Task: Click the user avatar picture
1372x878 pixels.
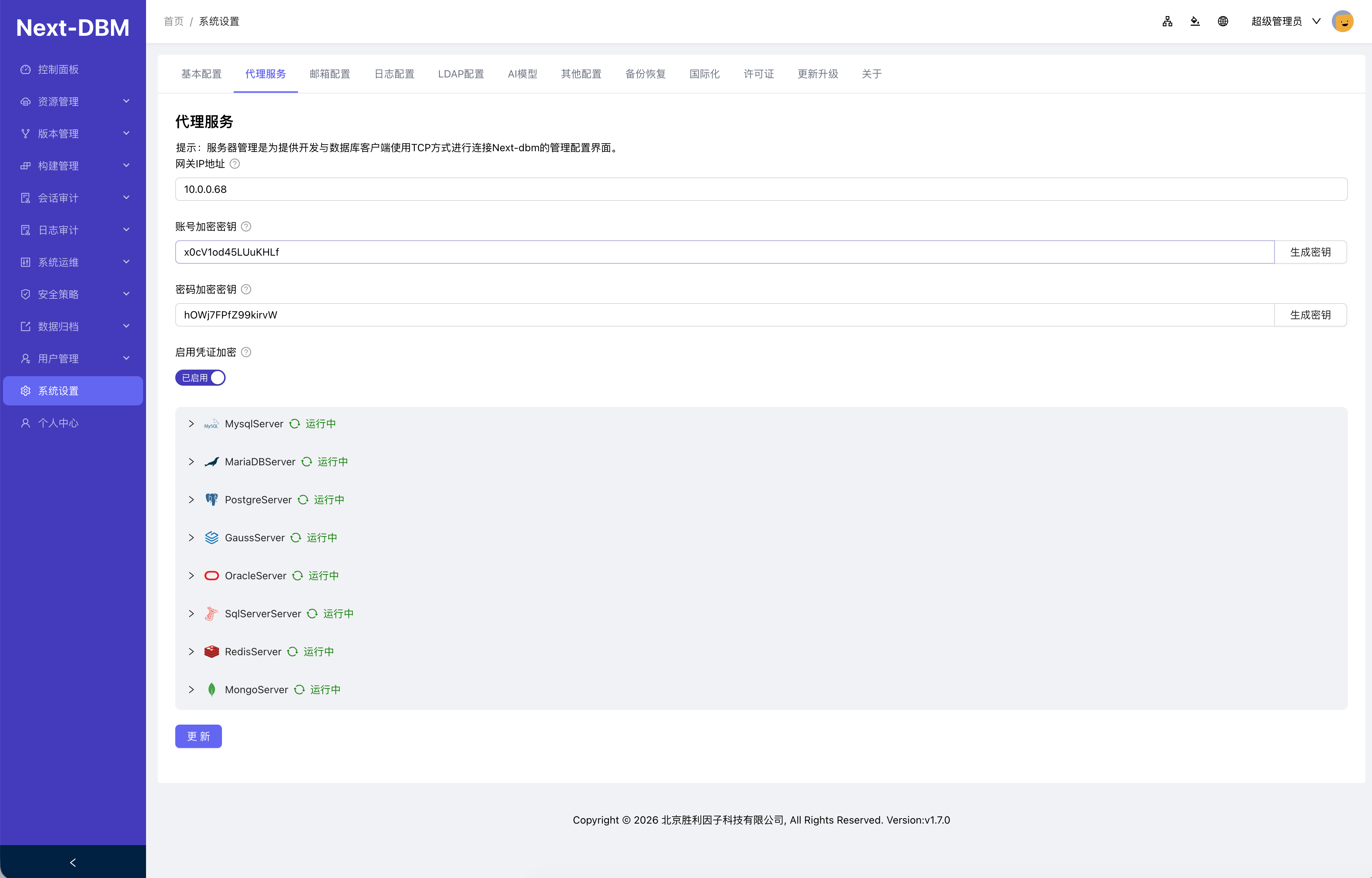Action: click(1343, 22)
